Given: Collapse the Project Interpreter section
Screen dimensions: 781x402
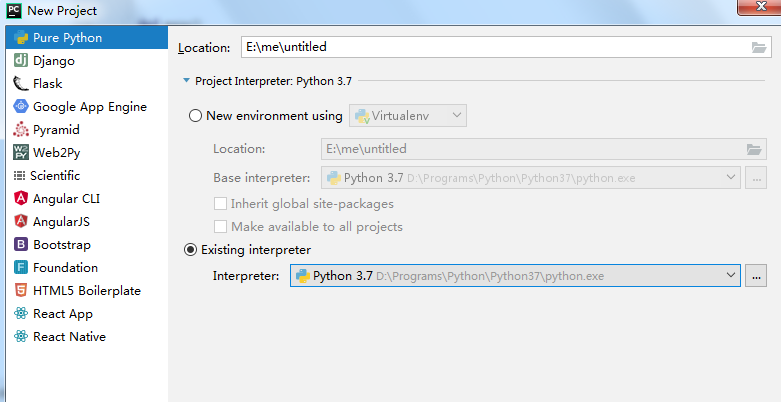Looking at the screenshot, I should point(186,81).
